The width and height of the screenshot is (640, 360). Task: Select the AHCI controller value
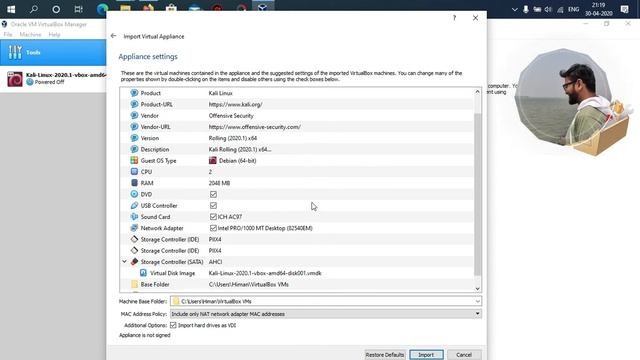(x=216, y=262)
